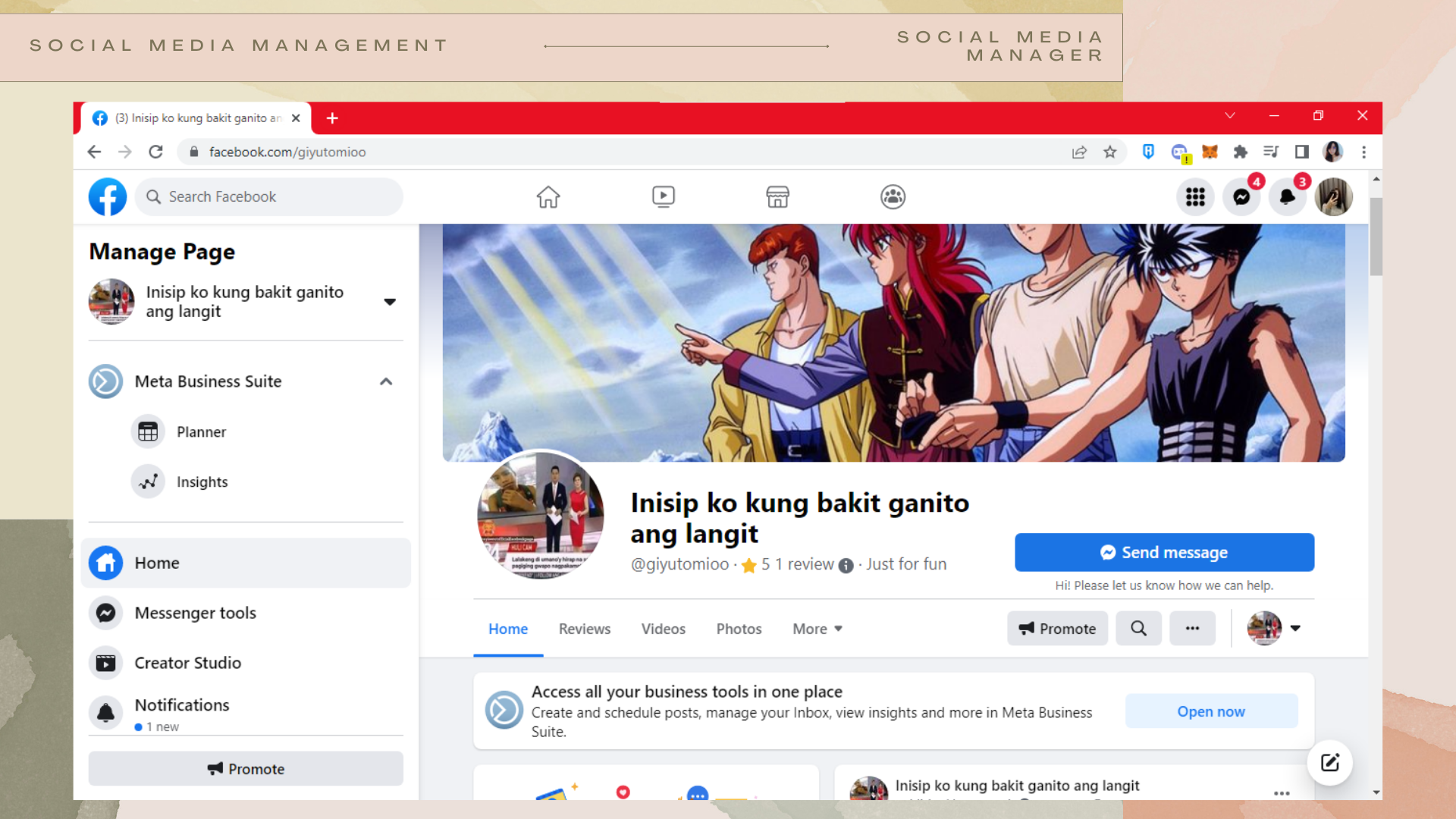Click the @giyutomioo page username
The image size is (1456, 819).
click(680, 564)
